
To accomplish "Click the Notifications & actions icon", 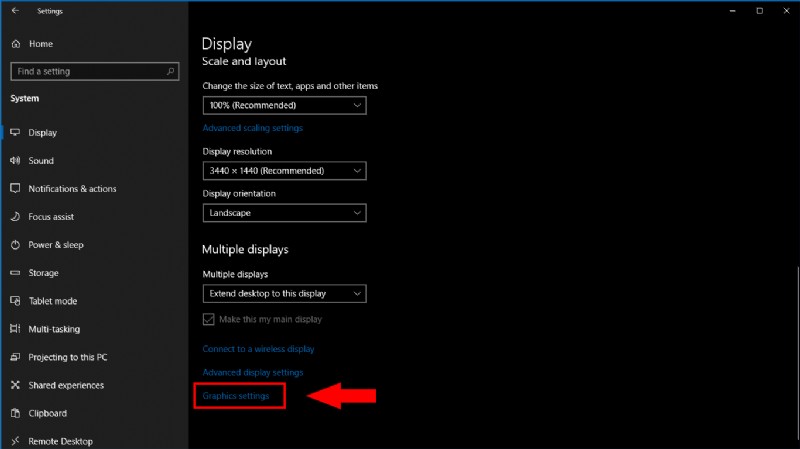I will pyautogui.click(x=15, y=189).
